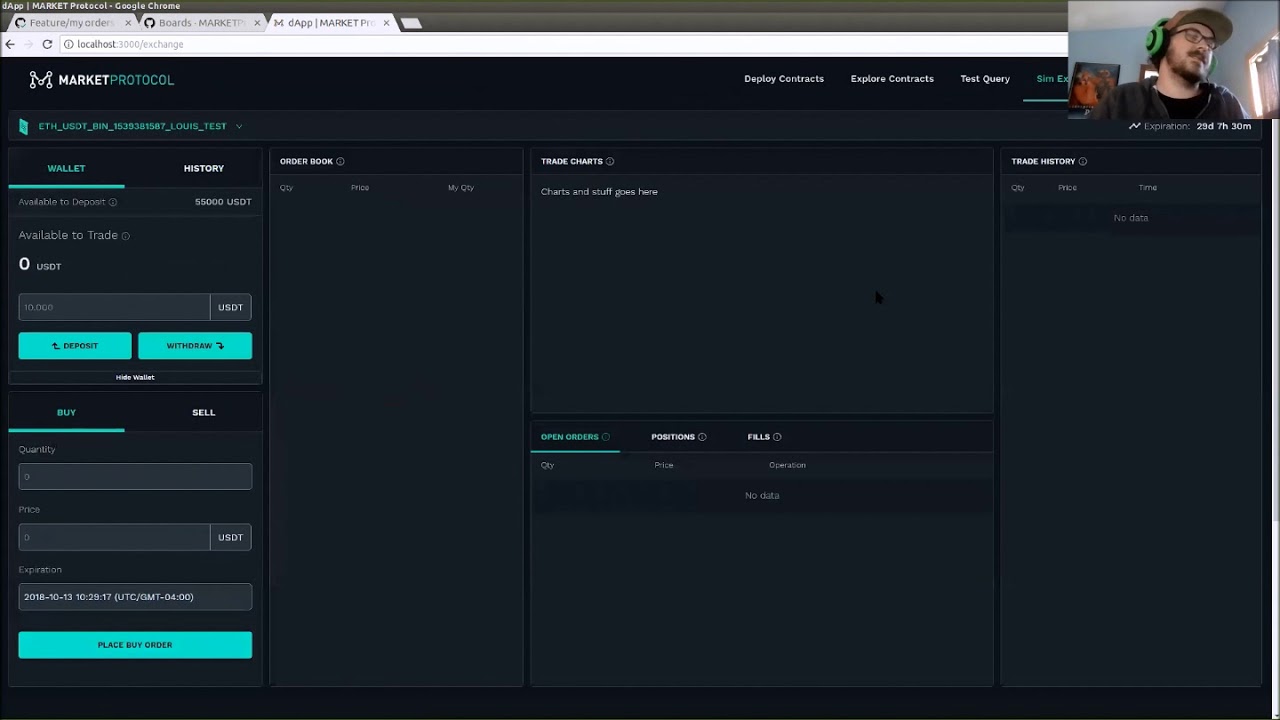Click the expiration chart icon
Screen dimensions: 1280x720
[x=1135, y=126]
